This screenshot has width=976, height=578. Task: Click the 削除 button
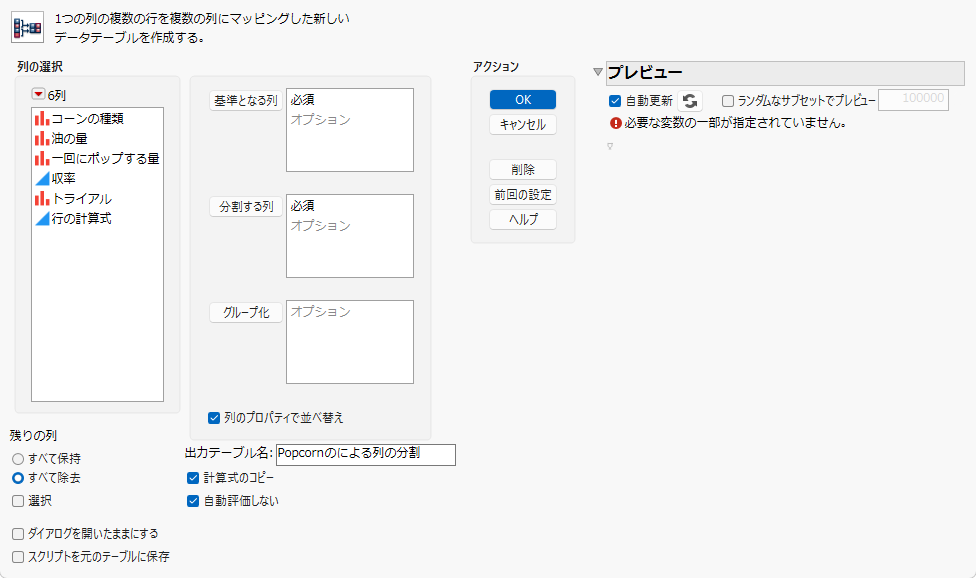click(x=523, y=169)
